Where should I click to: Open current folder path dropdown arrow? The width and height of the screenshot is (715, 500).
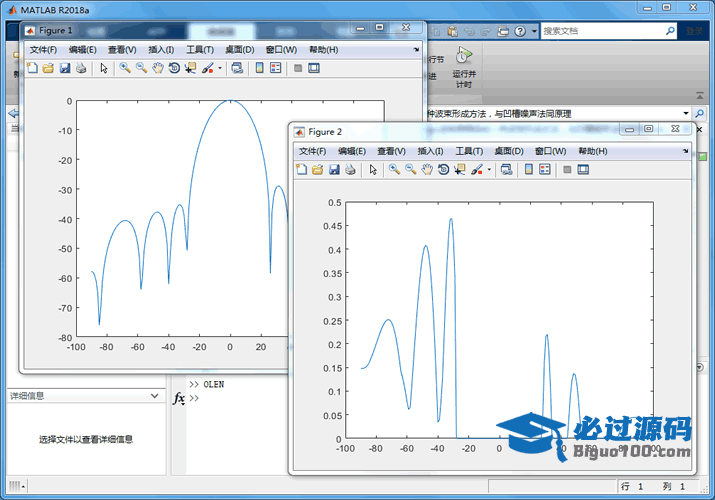[x=686, y=113]
